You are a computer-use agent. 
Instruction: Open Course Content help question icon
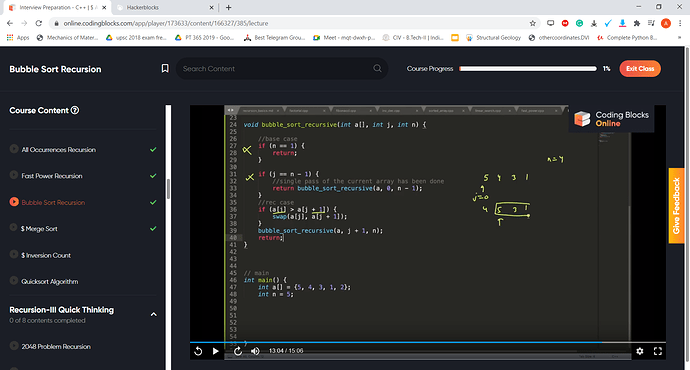75,110
